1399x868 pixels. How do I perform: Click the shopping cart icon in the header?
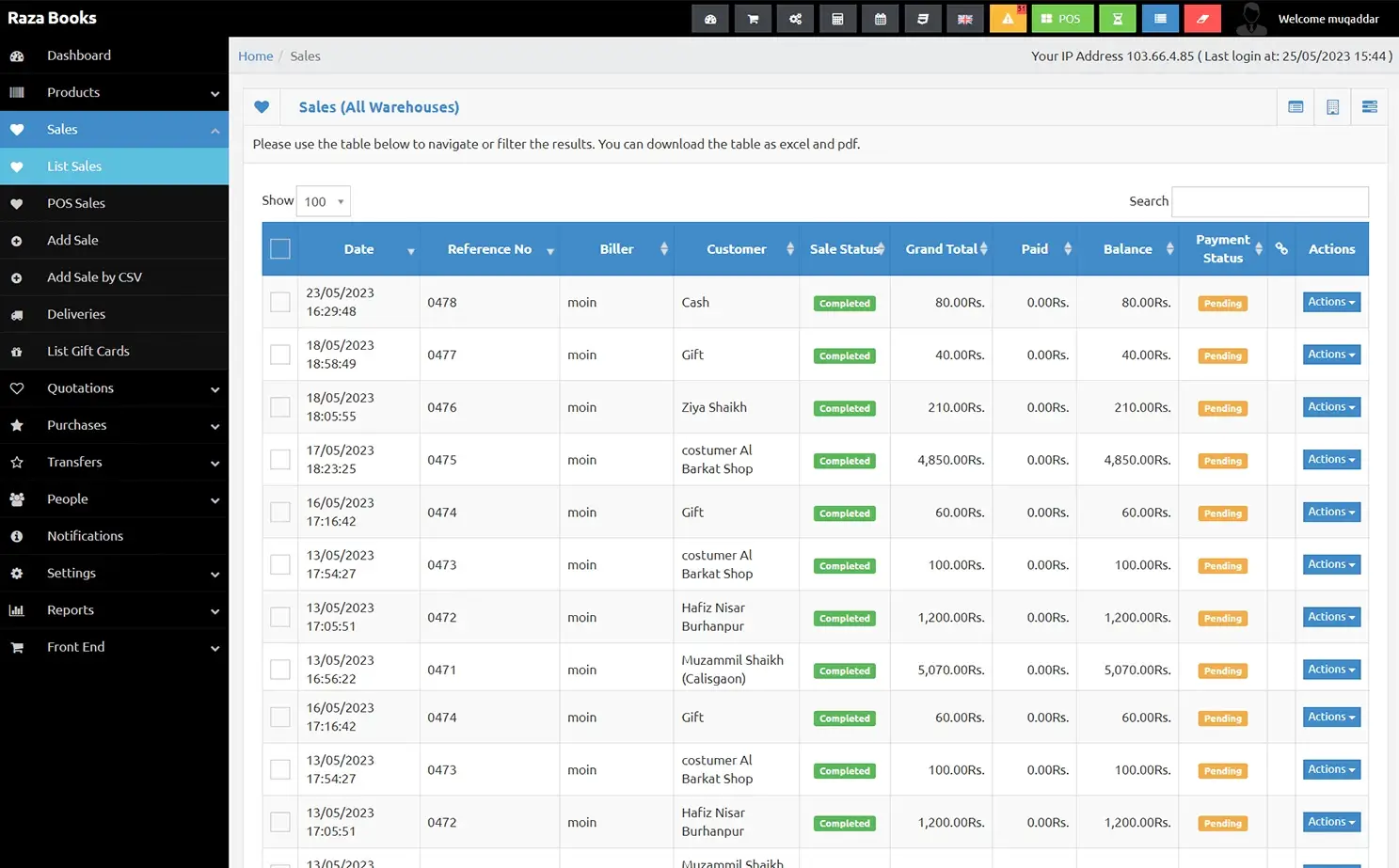coord(753,18)
